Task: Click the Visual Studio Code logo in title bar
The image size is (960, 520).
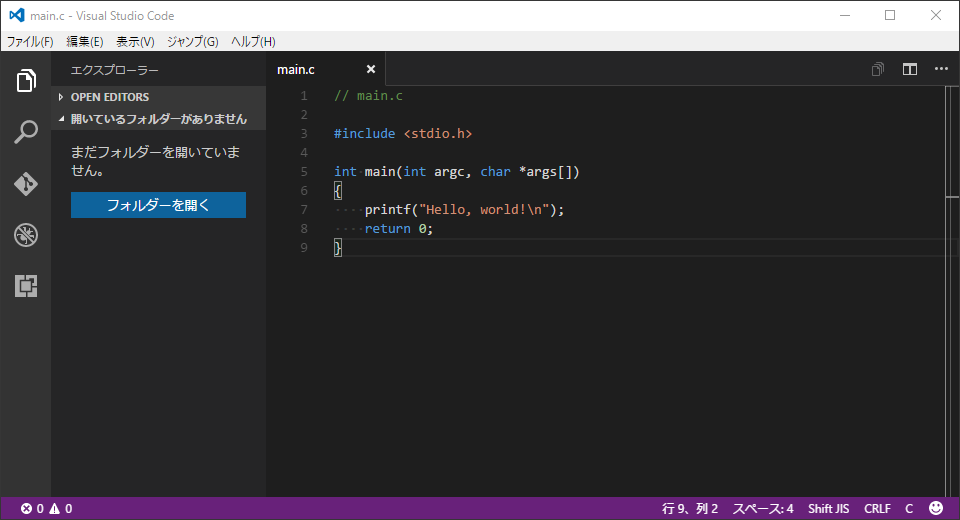Action: 17,15
